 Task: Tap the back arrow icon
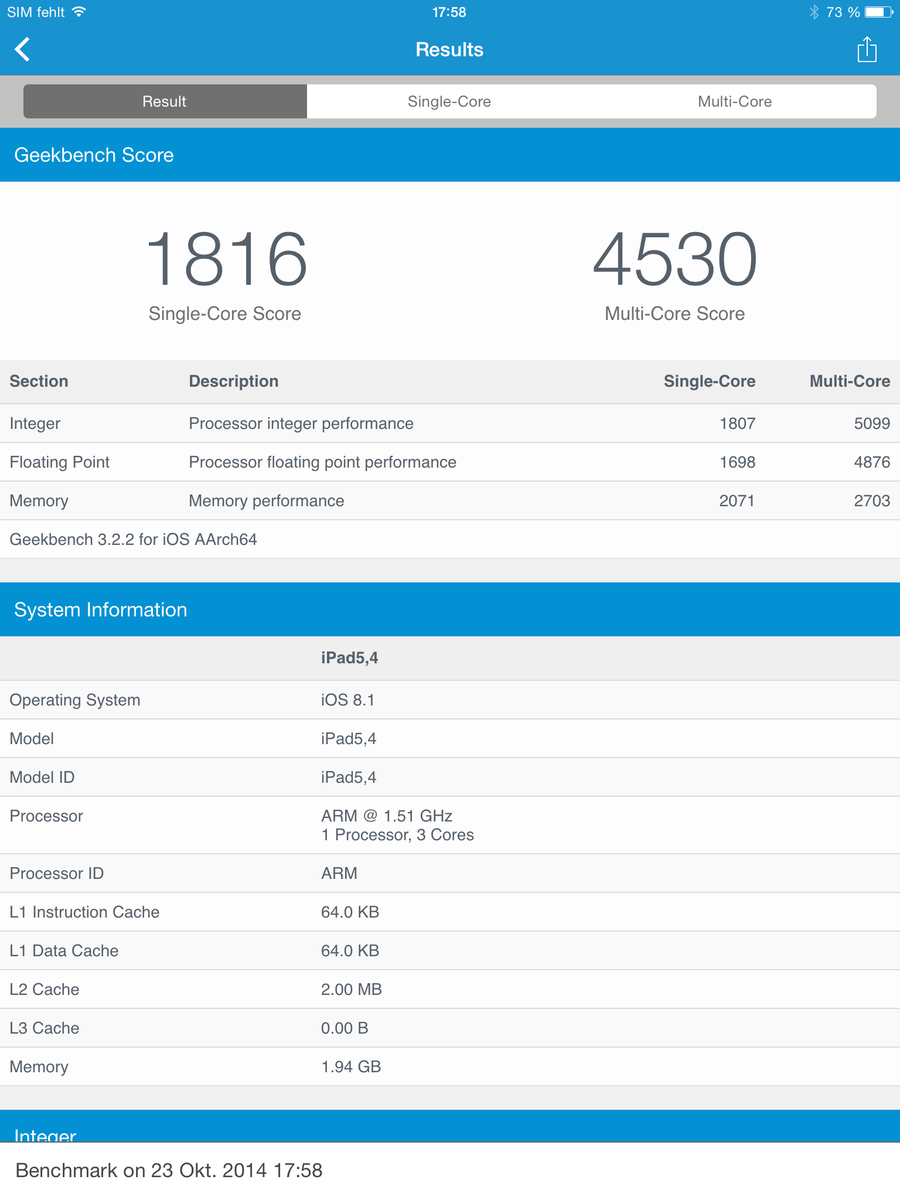[x=23, y=49]
